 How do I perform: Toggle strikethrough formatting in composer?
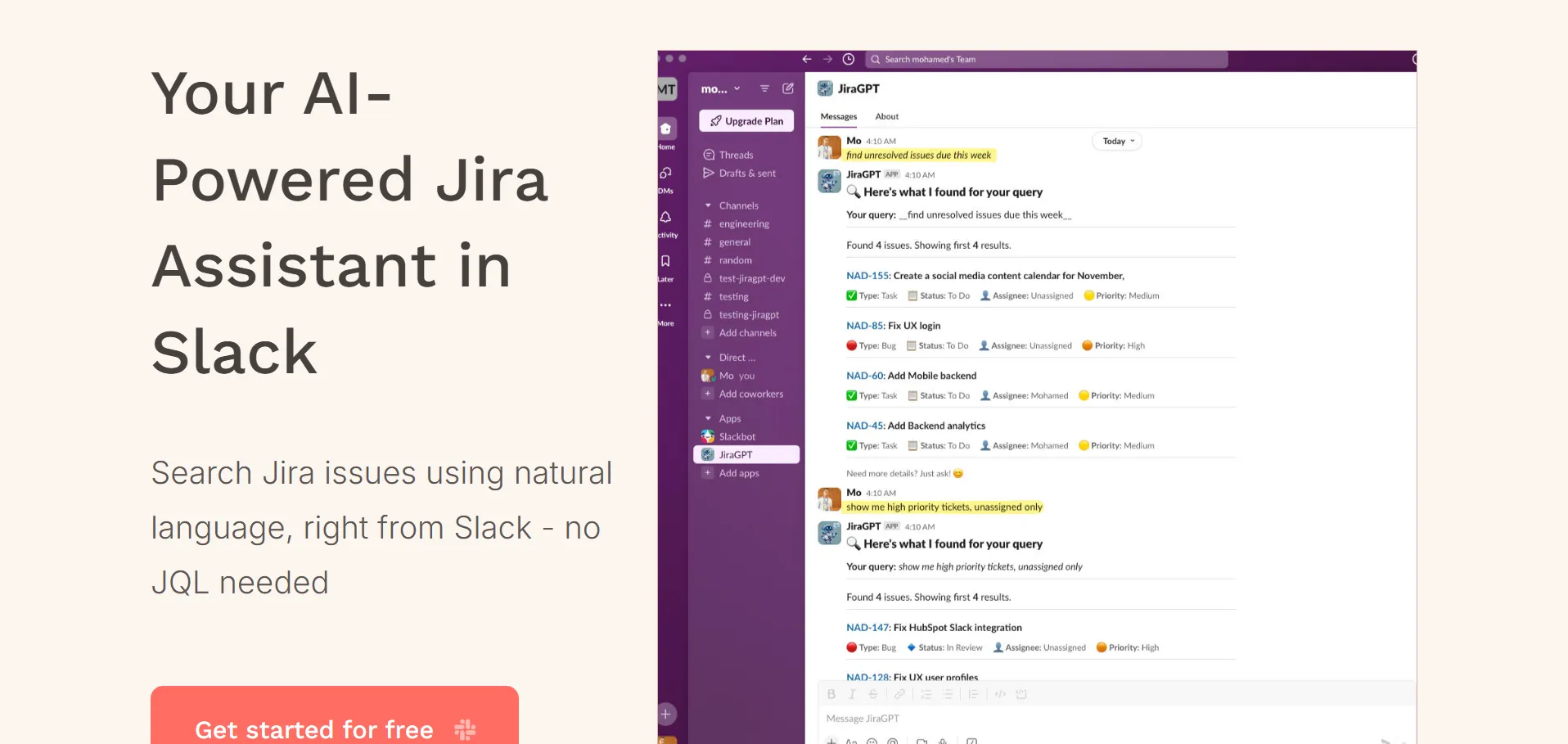click(873, 694)
